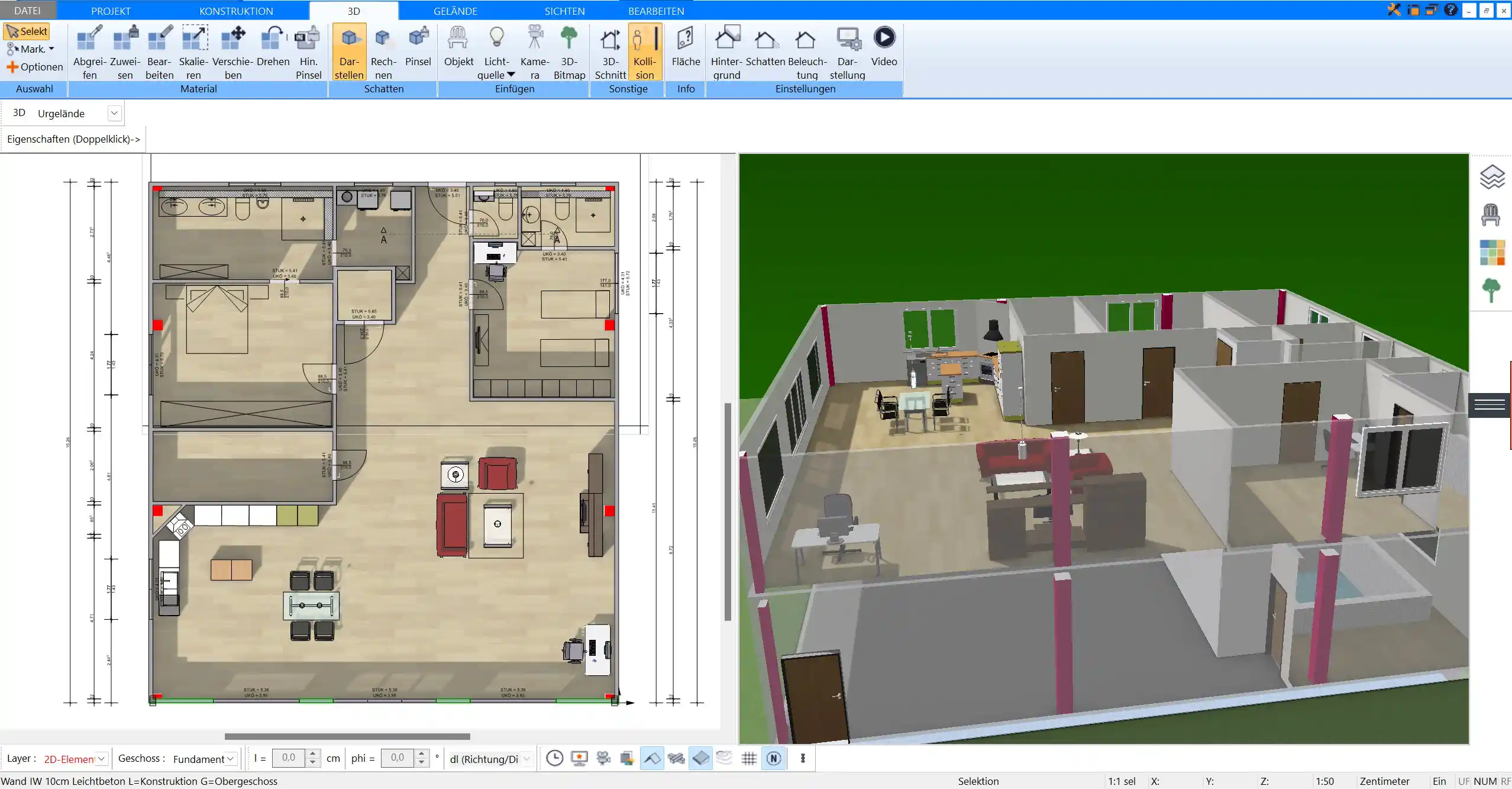Expand the Lichtquelle dropdown arrow
Screen dimensions: 1512x789
[511, 75]
